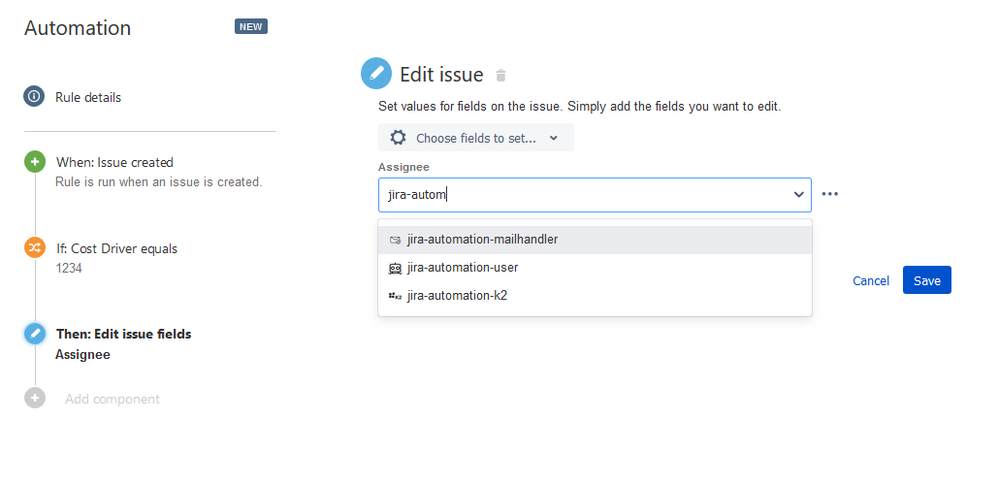The height and width of the screenshot is (486, 999).
Task: Click the Assignee field label
Action: [x=404, y=167]
